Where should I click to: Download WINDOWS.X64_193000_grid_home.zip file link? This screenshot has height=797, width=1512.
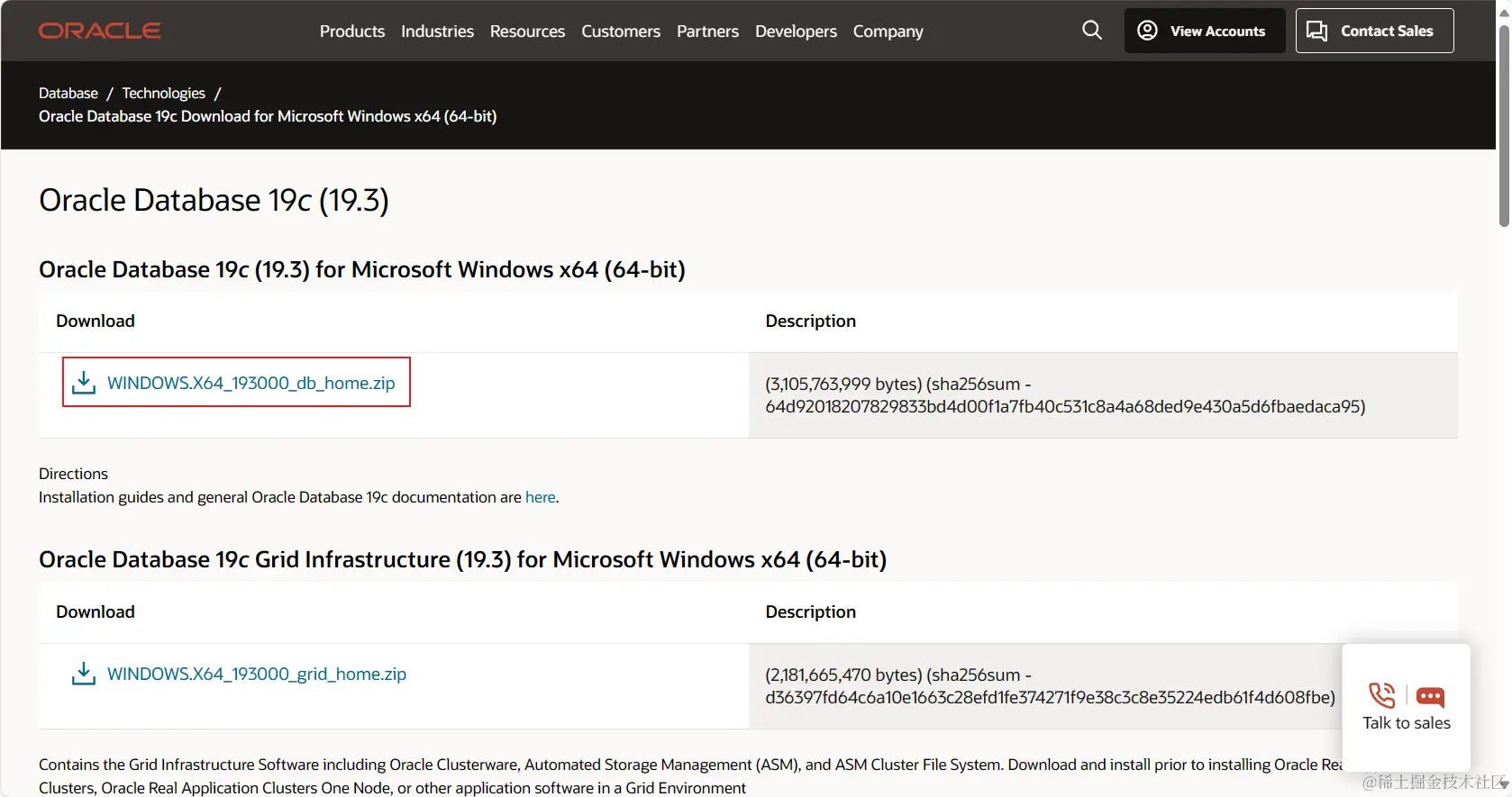pyautogui.click(x=256, y=674)
